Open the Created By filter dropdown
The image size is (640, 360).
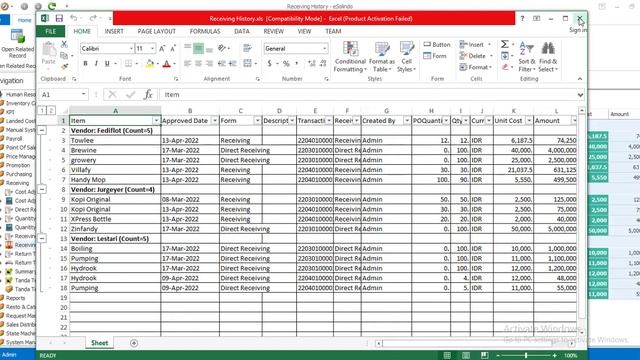[407, 121]
